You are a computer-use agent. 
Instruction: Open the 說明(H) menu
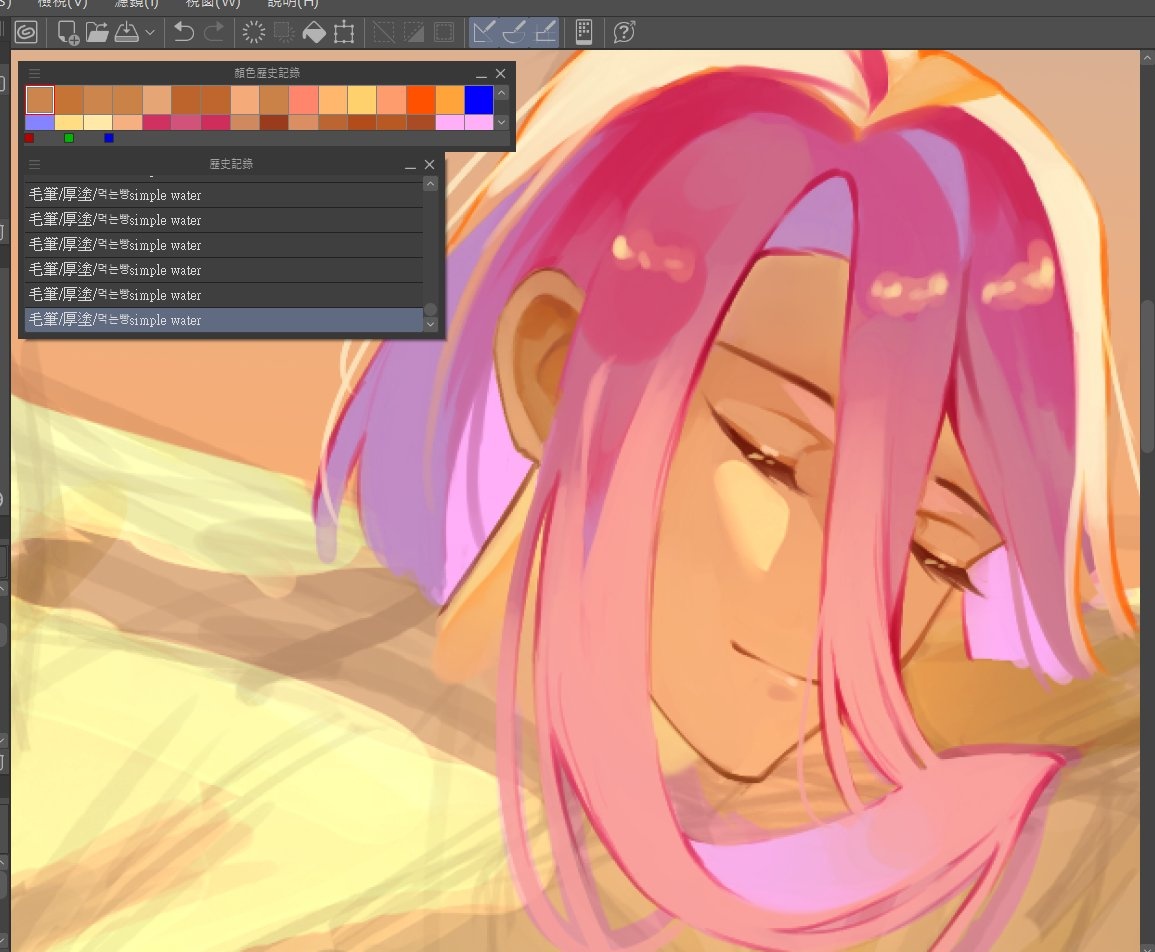tap(294, 3)
